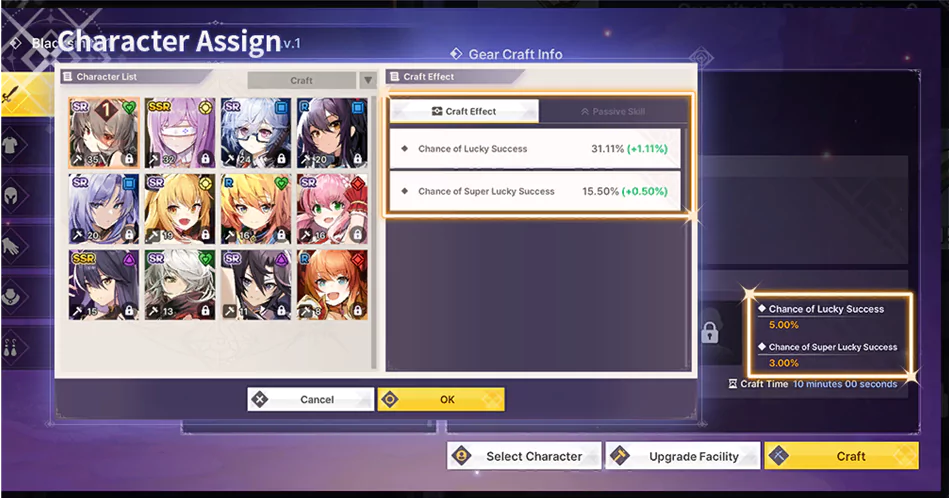Click the Select Character button
The image size is (949, 498).
point(525,456)
